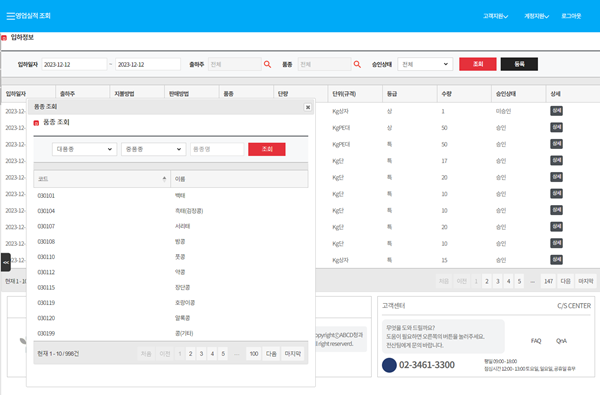Screen dimensions: 600x395
Task: Click the 이름 column header in popup
Action: click(x=239, y=179)
